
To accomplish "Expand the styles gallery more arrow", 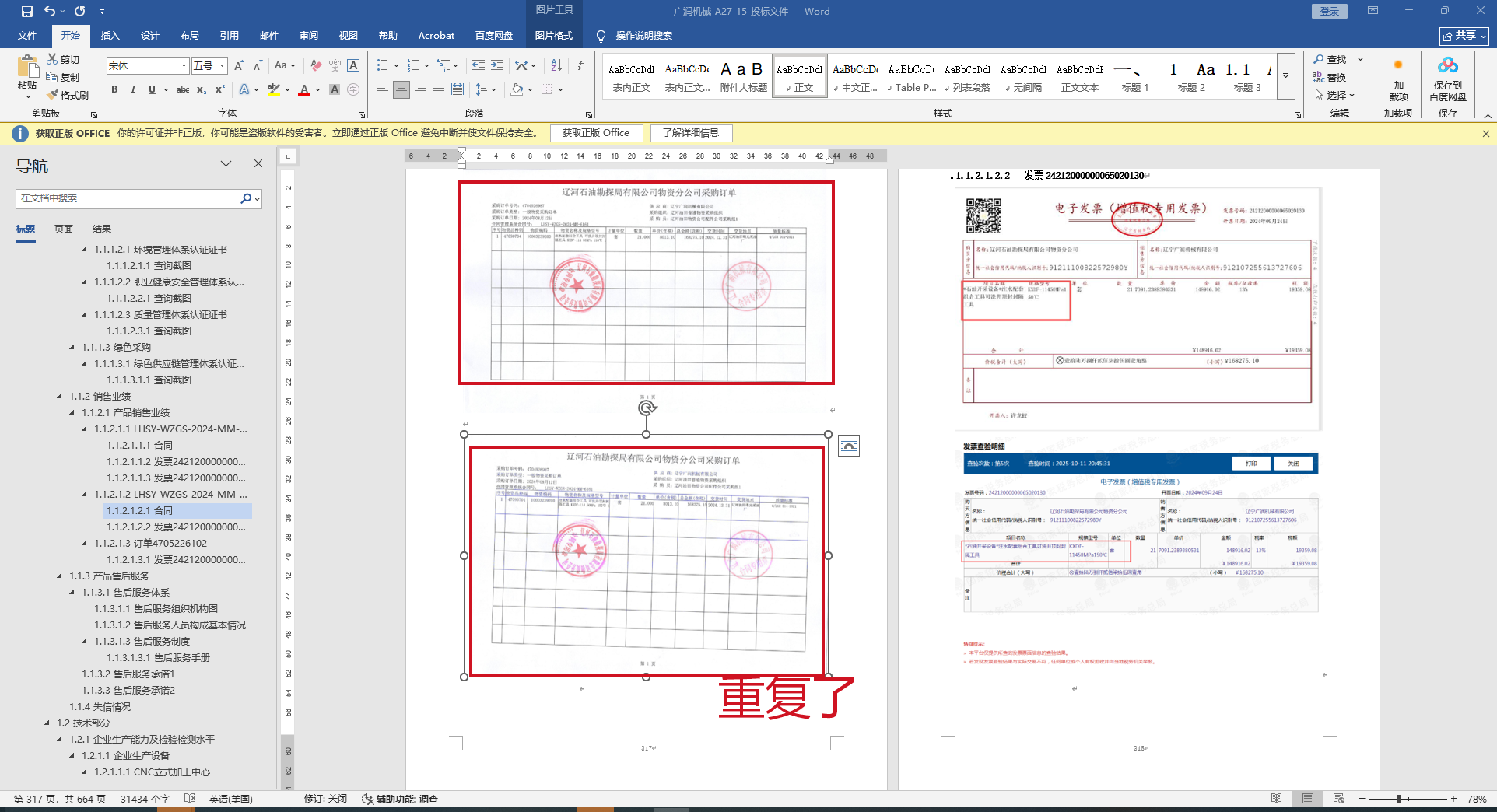I will [x=1286, y=75].
